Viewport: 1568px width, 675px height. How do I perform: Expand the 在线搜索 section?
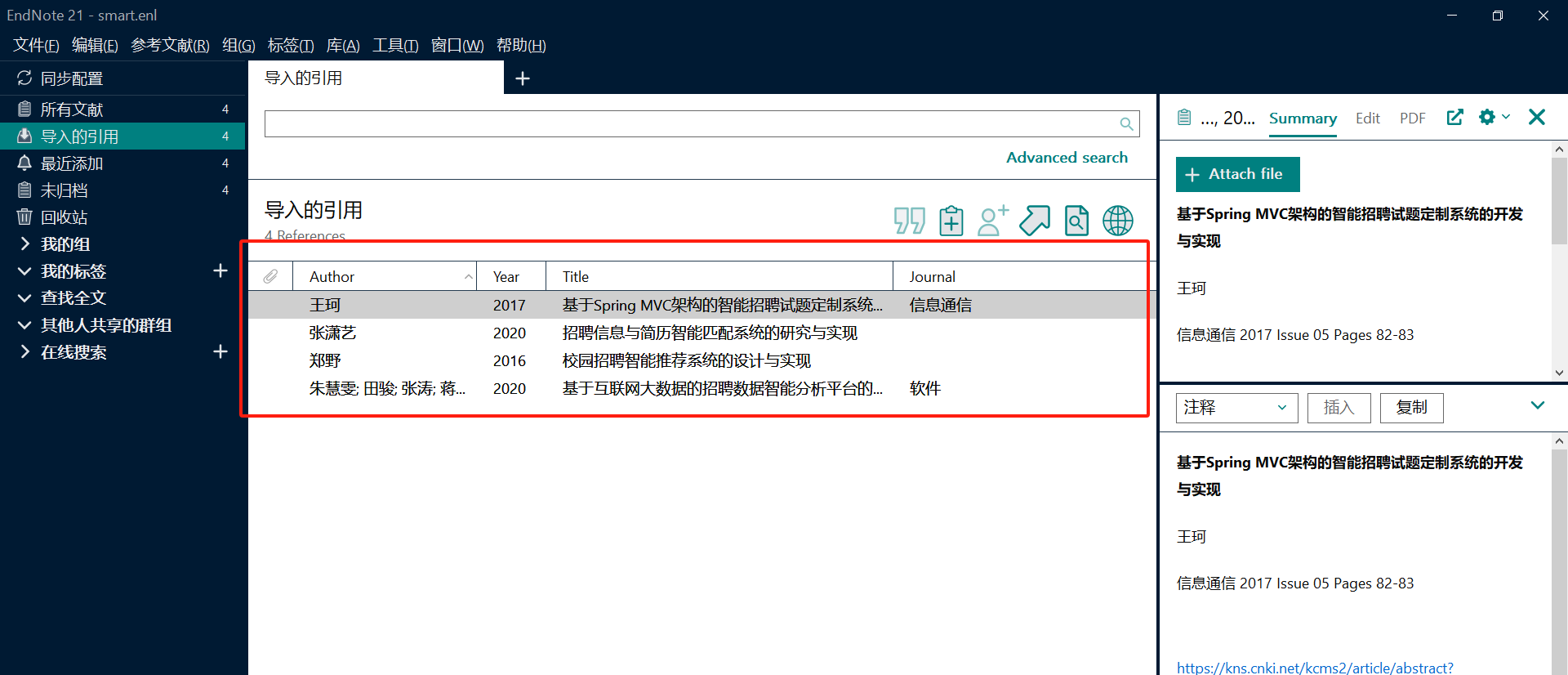coord(24,351)
